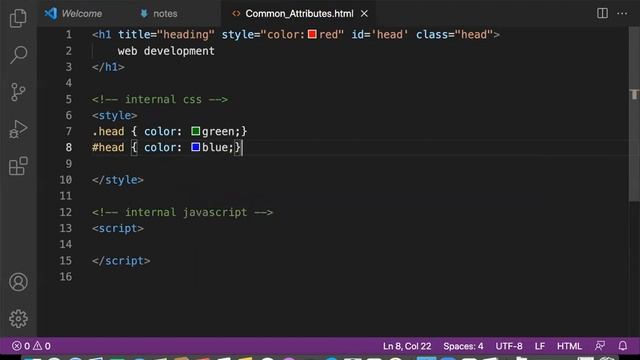Split the editor to the right
640x360 pixels.
tap(602, 13)
